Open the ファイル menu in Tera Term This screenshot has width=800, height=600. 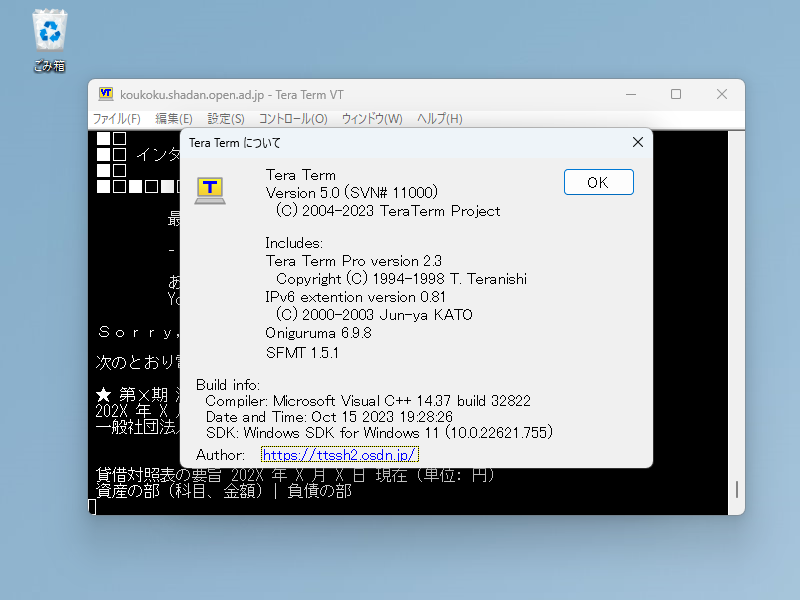click(117, 118)
